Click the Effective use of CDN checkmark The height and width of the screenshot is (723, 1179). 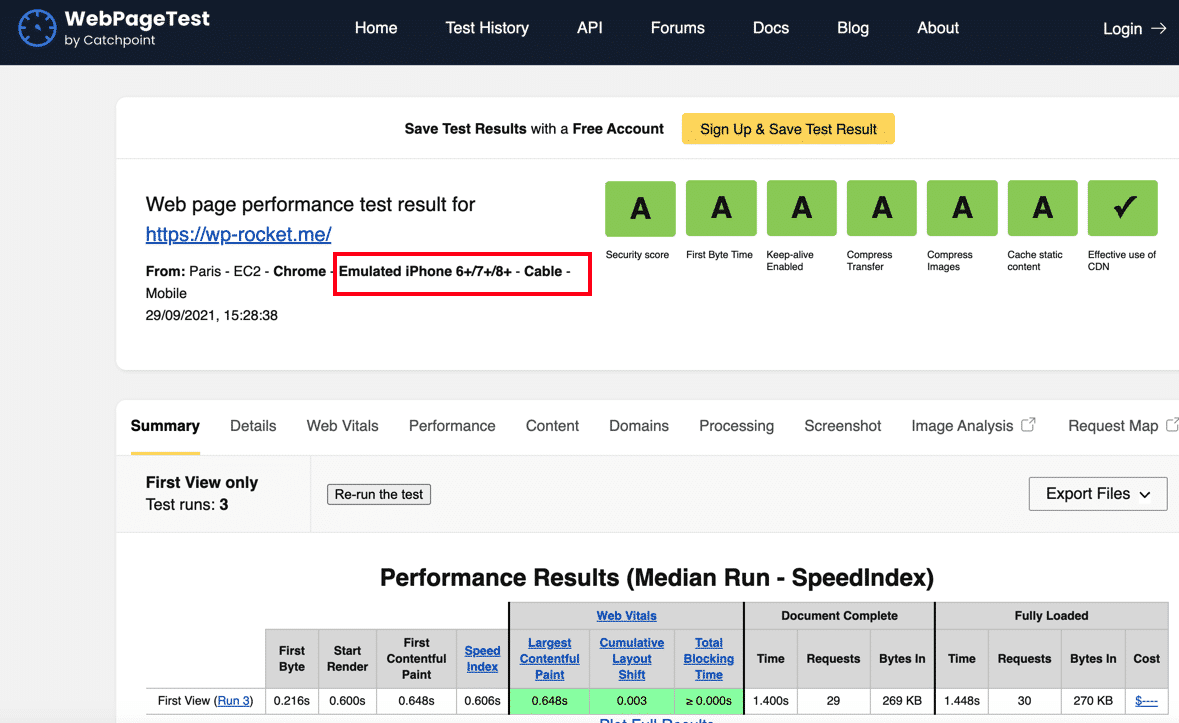click(x=1122, y=208)
